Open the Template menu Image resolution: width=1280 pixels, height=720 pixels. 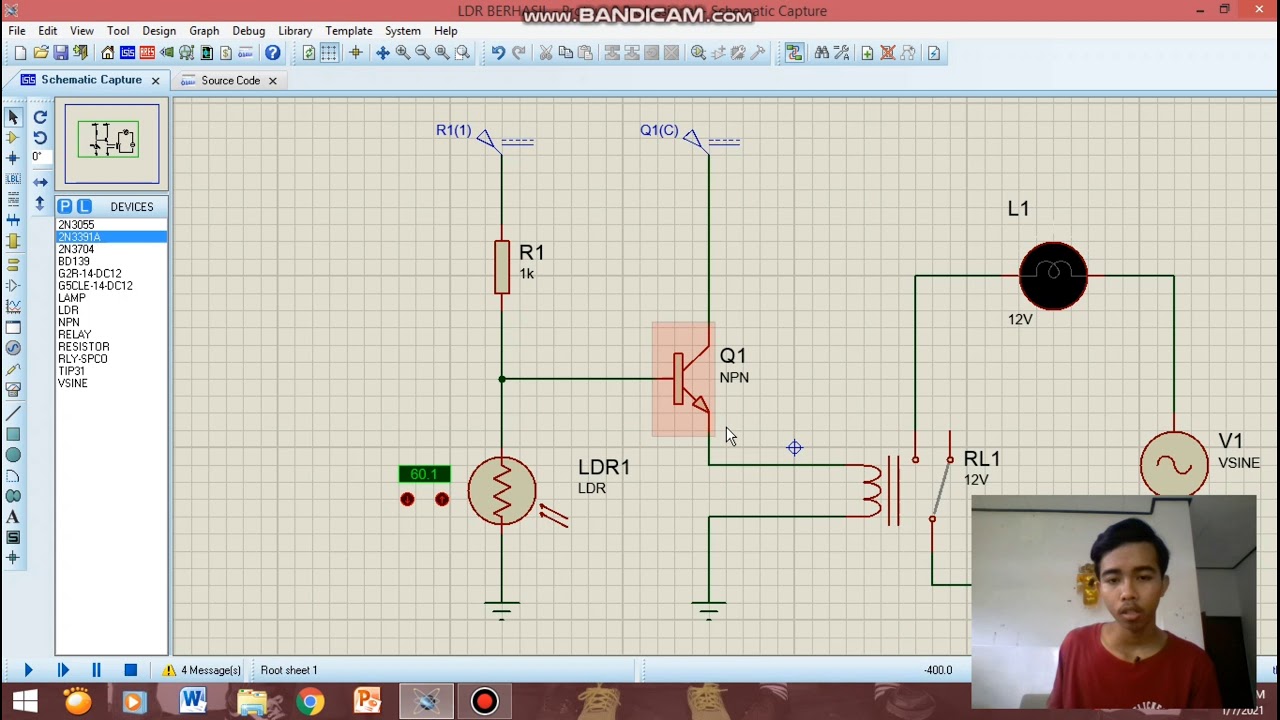pos(349,31)
